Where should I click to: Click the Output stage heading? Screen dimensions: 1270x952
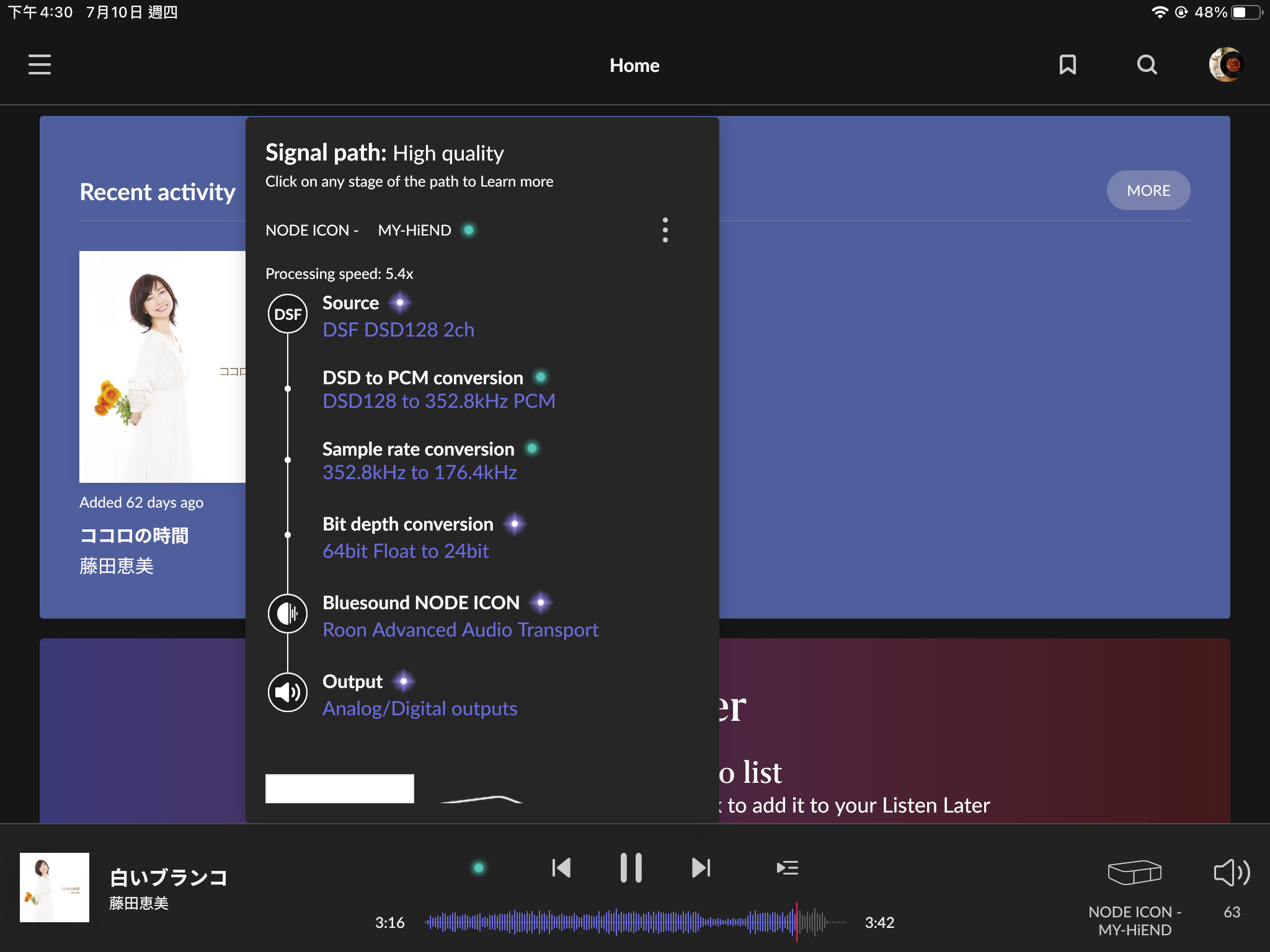(x=352, y=682)
